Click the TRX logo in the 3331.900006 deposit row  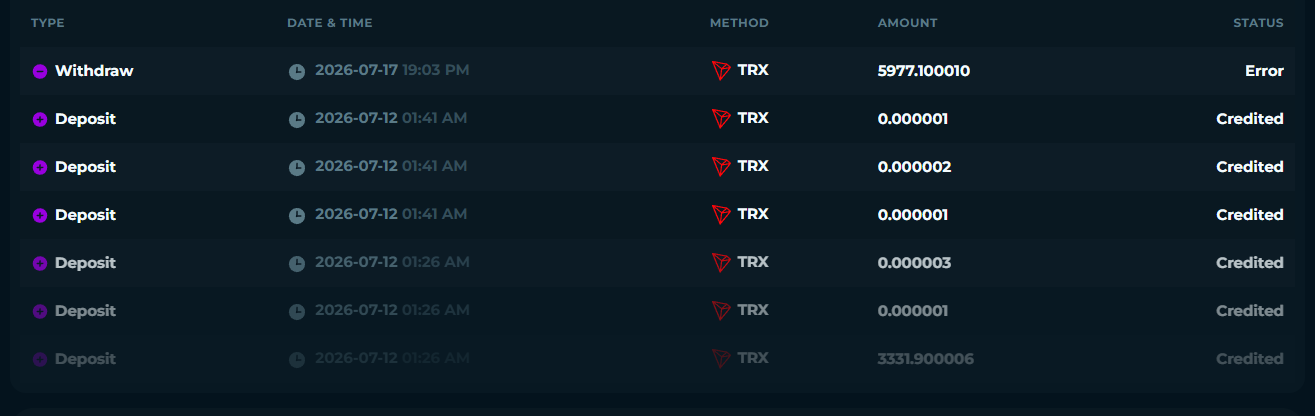721,359
